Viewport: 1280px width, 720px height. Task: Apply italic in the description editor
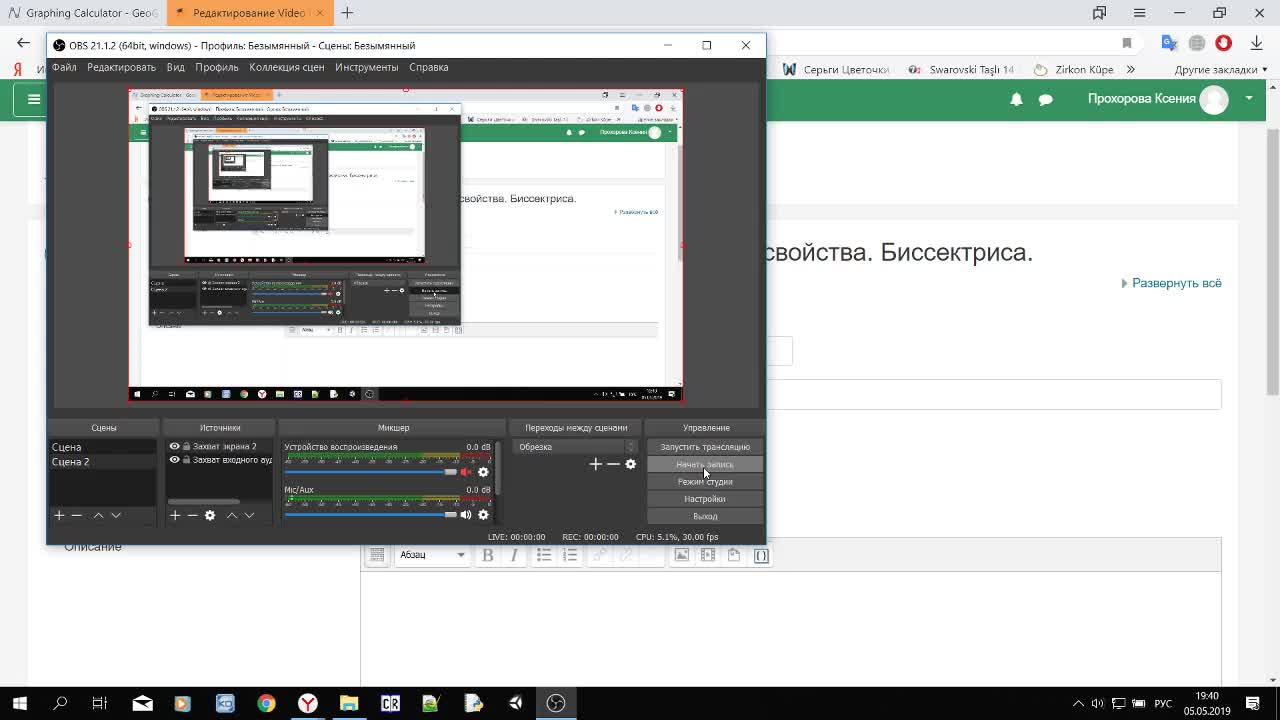(513, 555)
